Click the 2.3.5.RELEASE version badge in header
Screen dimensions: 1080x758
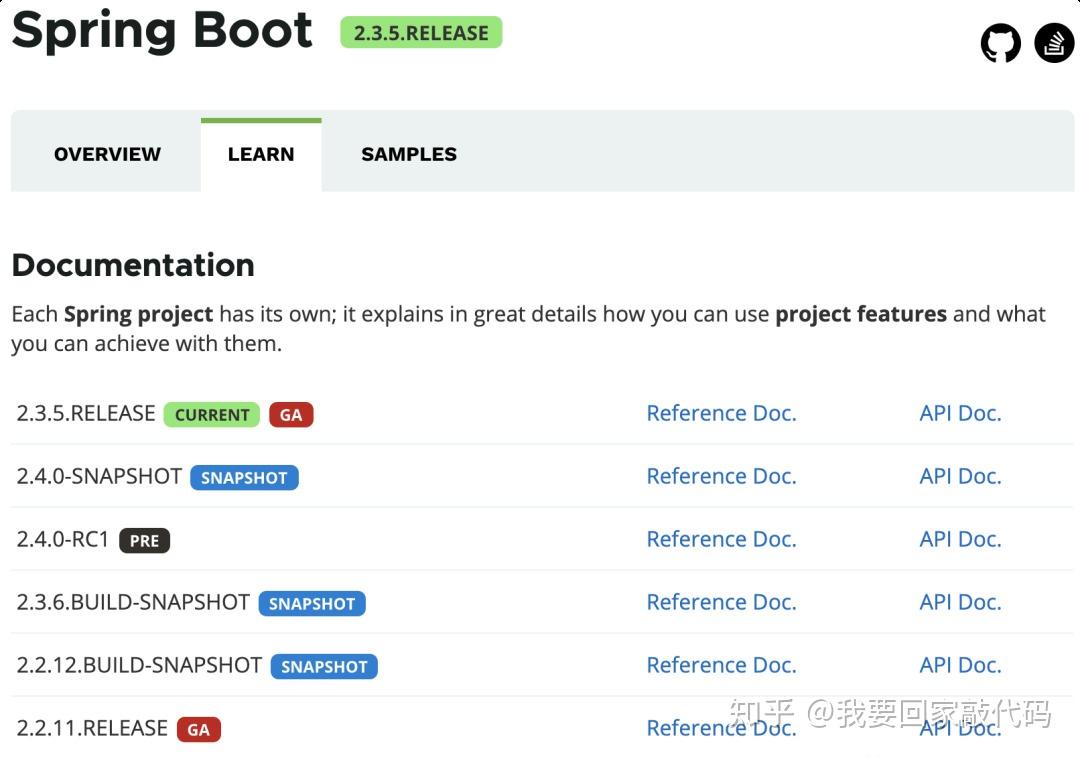tap(420, 33)
